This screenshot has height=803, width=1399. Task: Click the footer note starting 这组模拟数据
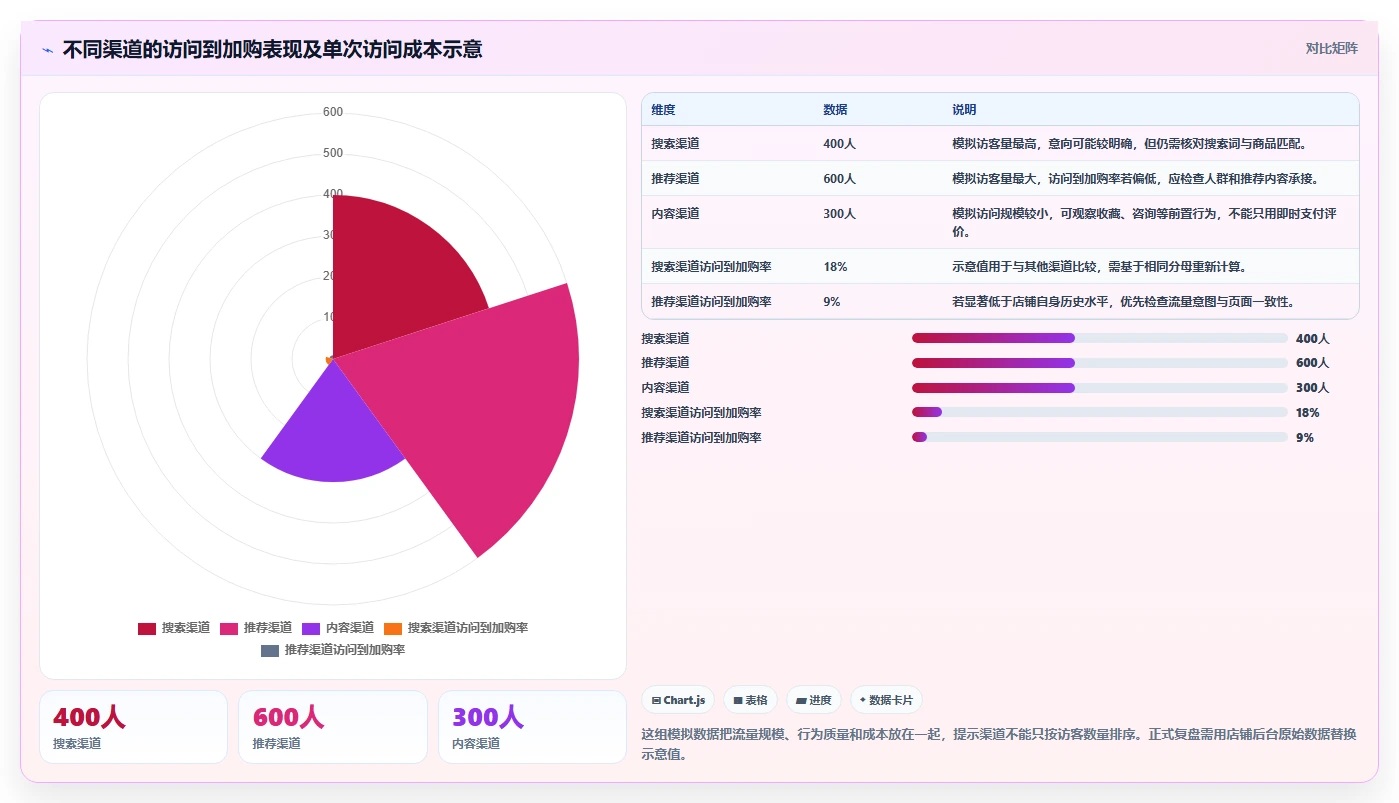pos(1000,744)
